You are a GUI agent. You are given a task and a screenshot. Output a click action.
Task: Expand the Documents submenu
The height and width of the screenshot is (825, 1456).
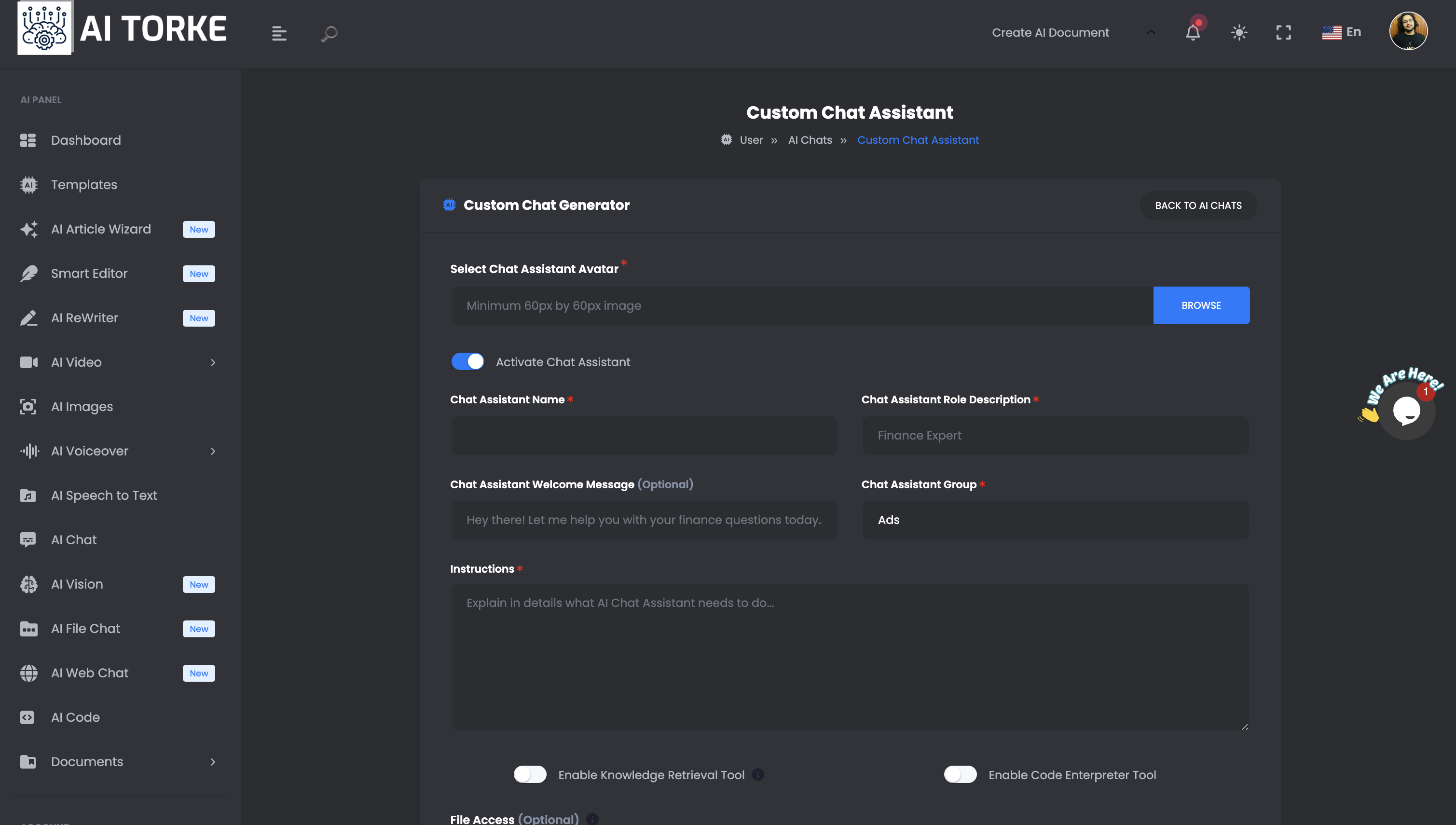[x=213, y=761]
